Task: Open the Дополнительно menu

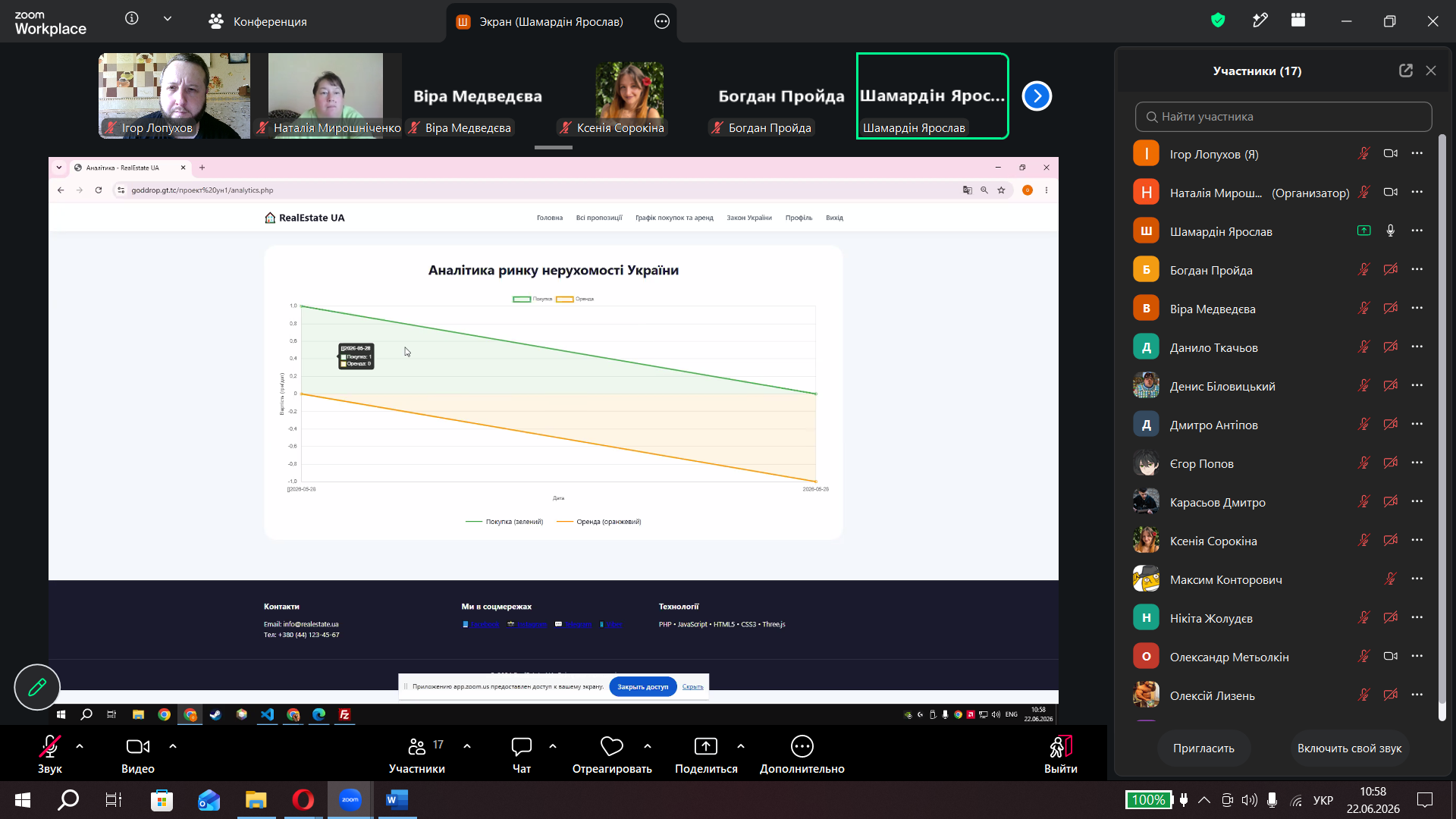Action: point(802,755)
